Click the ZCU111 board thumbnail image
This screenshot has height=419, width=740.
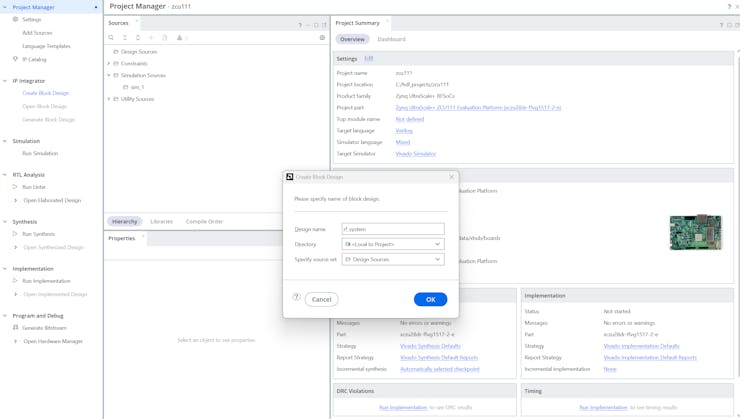tap(695, 232)
